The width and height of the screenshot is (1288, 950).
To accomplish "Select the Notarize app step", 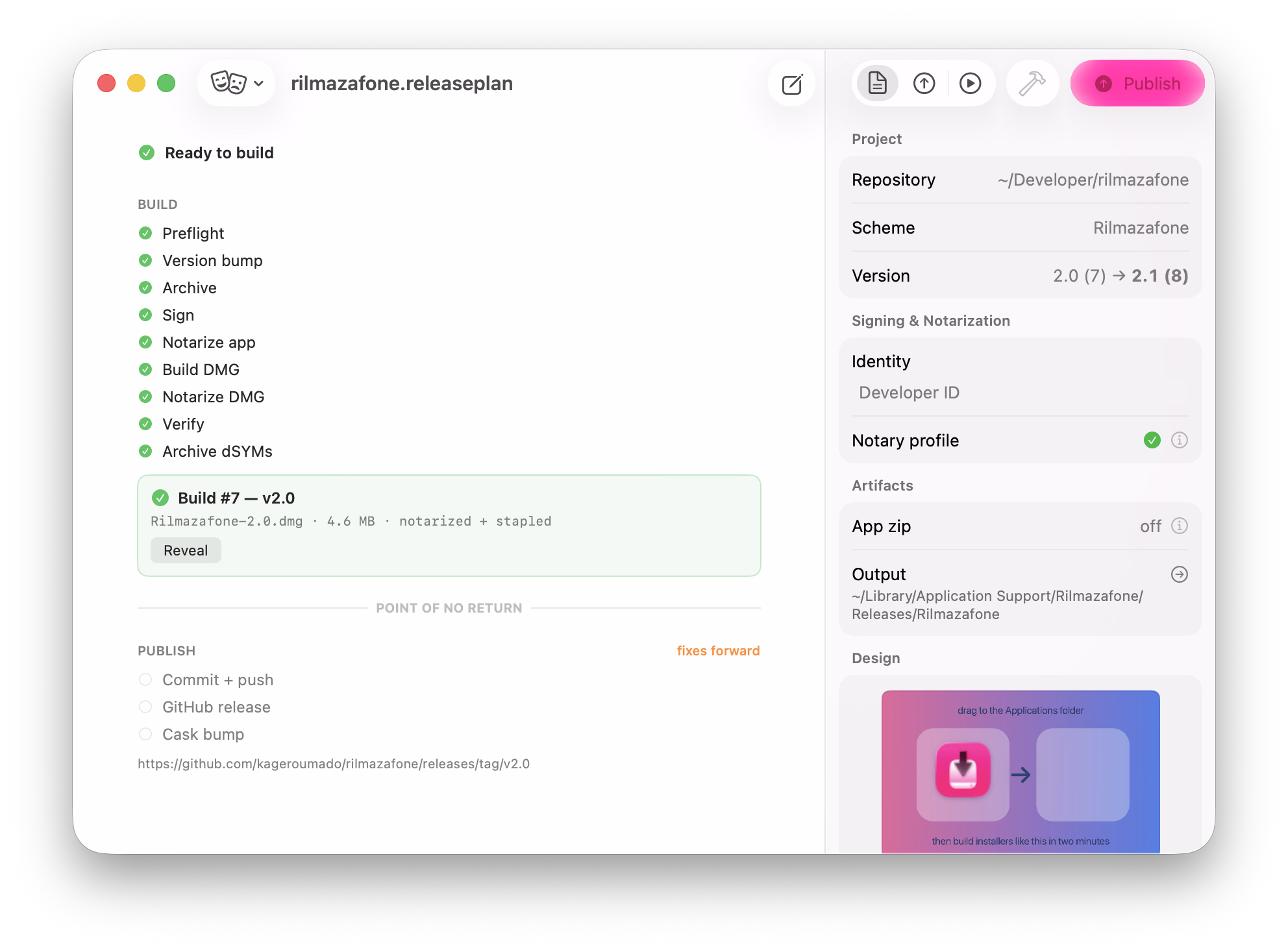I will coord(209,343).
